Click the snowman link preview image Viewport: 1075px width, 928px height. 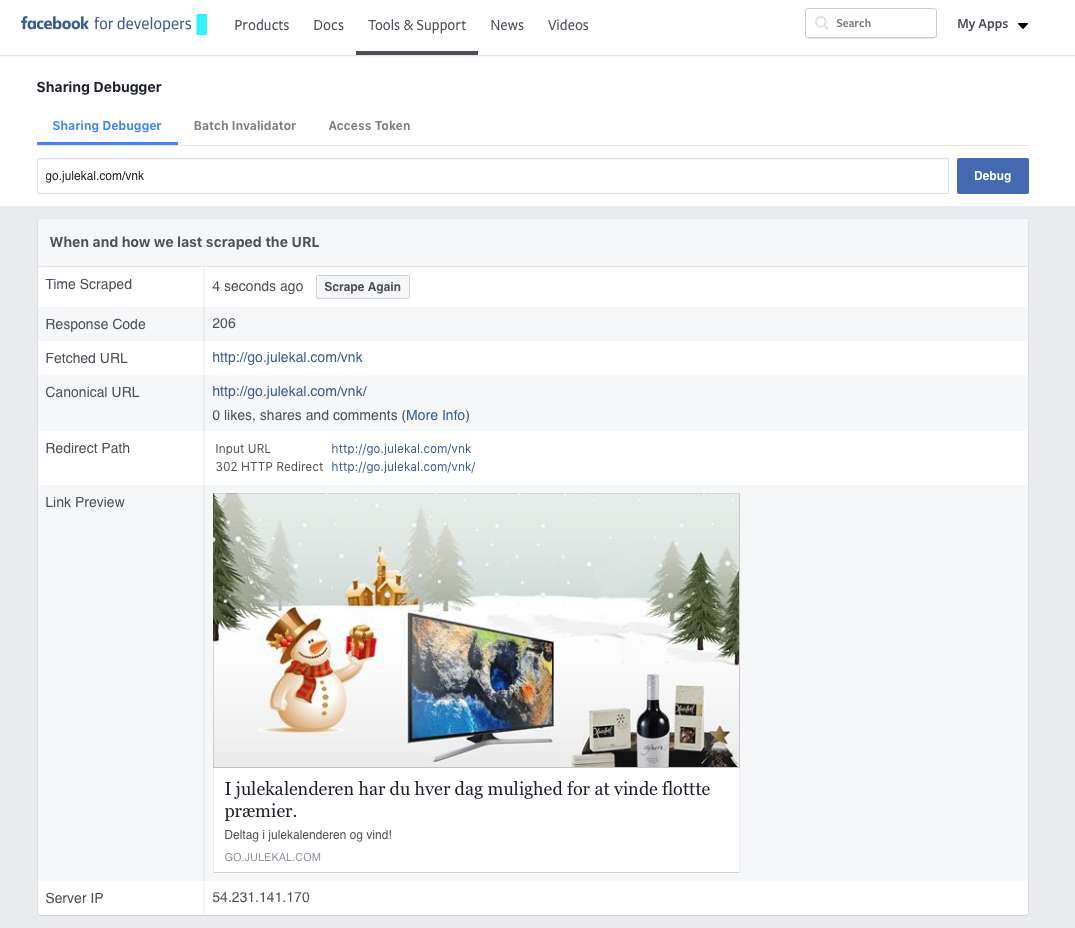476,630
